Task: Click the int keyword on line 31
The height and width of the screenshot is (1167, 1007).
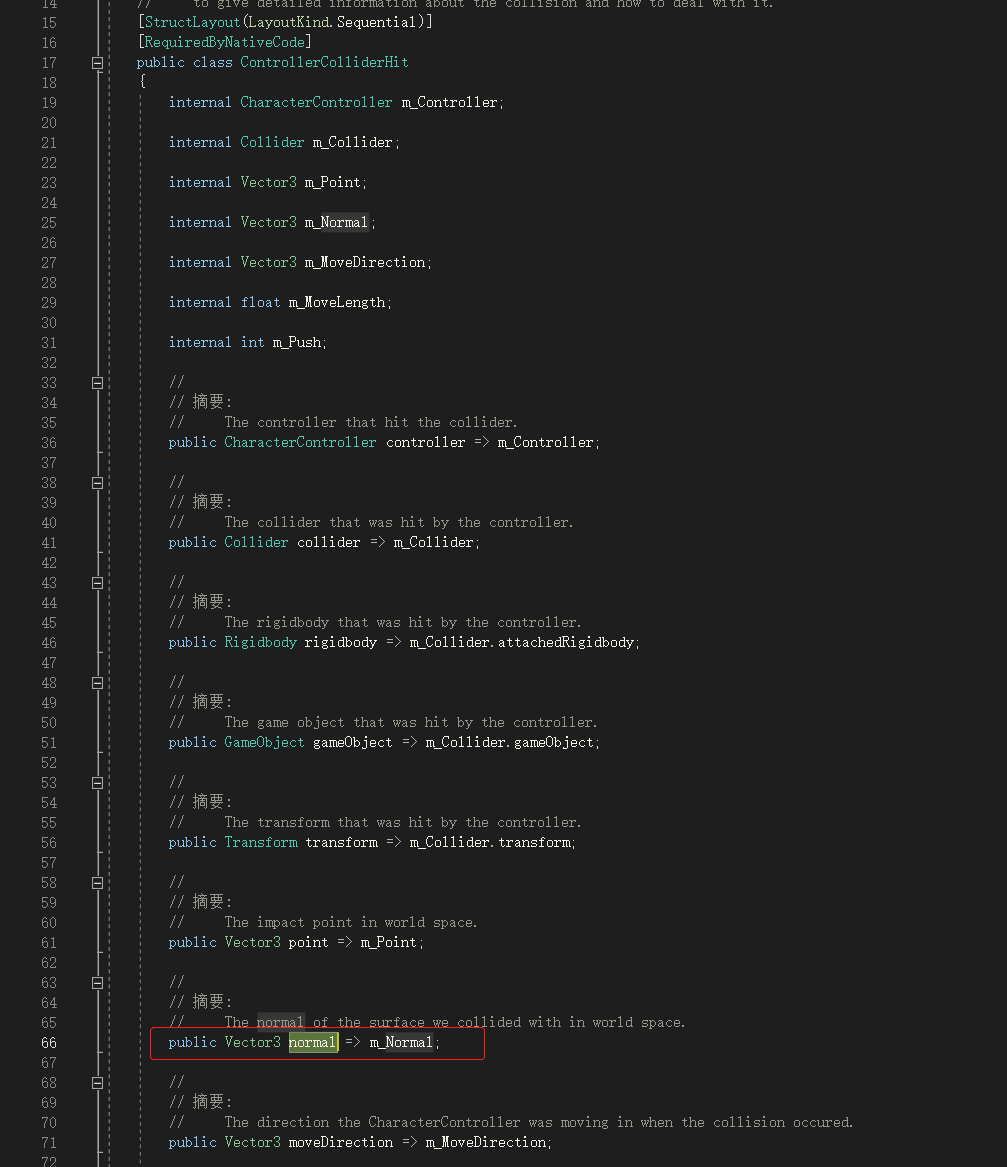Action: click(x=252, y=342)
